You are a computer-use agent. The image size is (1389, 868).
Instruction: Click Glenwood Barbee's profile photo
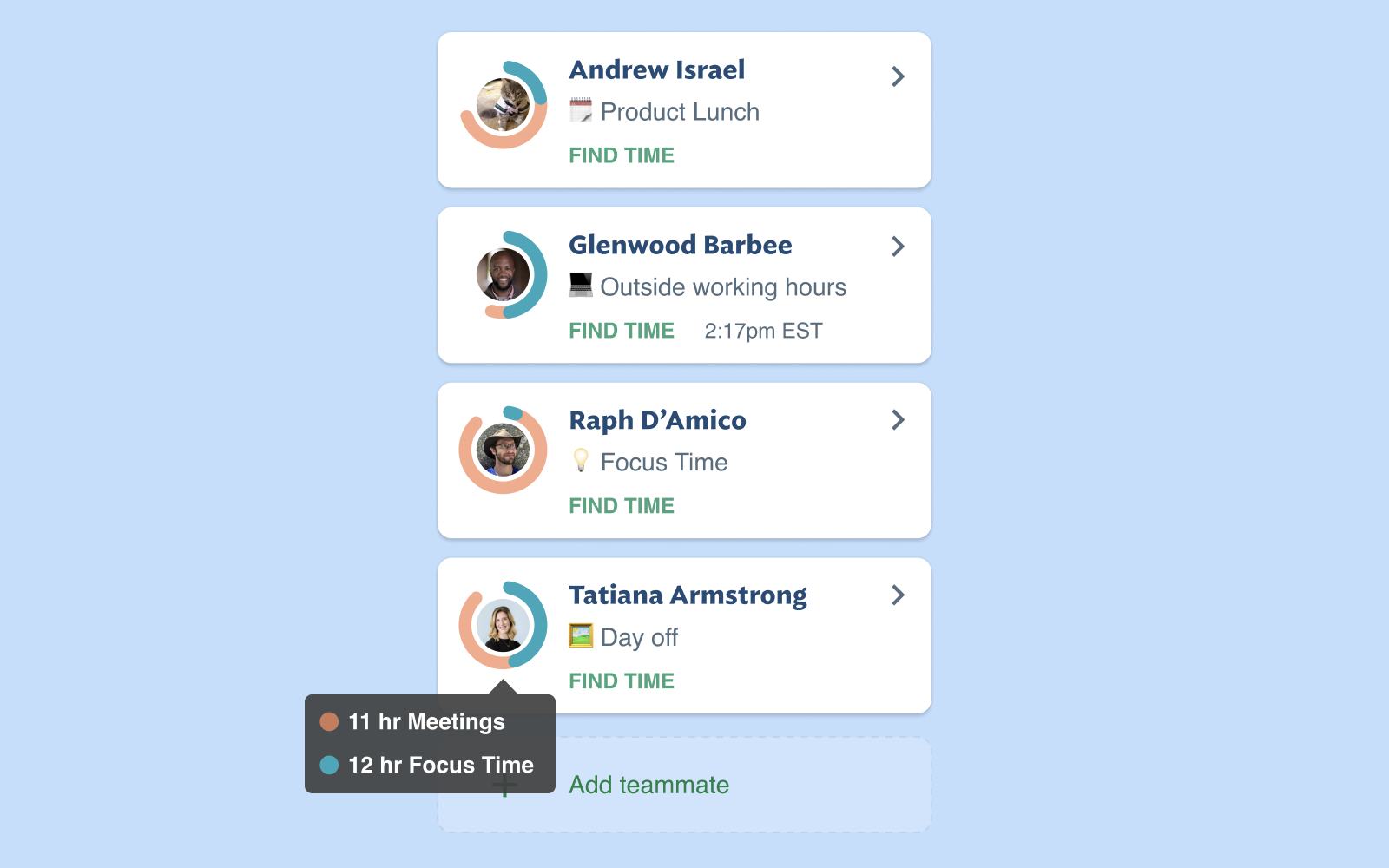504,275
